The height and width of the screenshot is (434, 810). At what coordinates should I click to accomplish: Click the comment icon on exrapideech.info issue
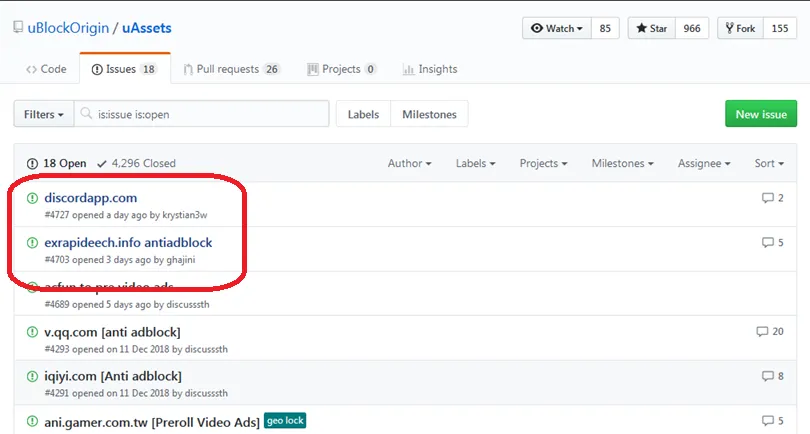point(767,243)
